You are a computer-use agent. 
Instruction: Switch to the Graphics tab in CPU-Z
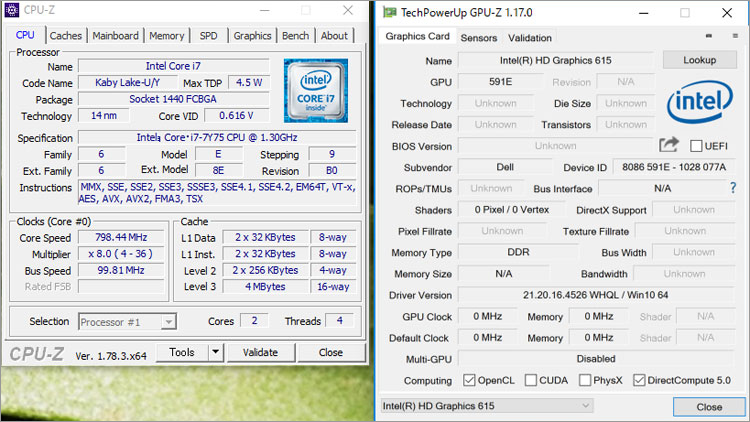[252, 36]
